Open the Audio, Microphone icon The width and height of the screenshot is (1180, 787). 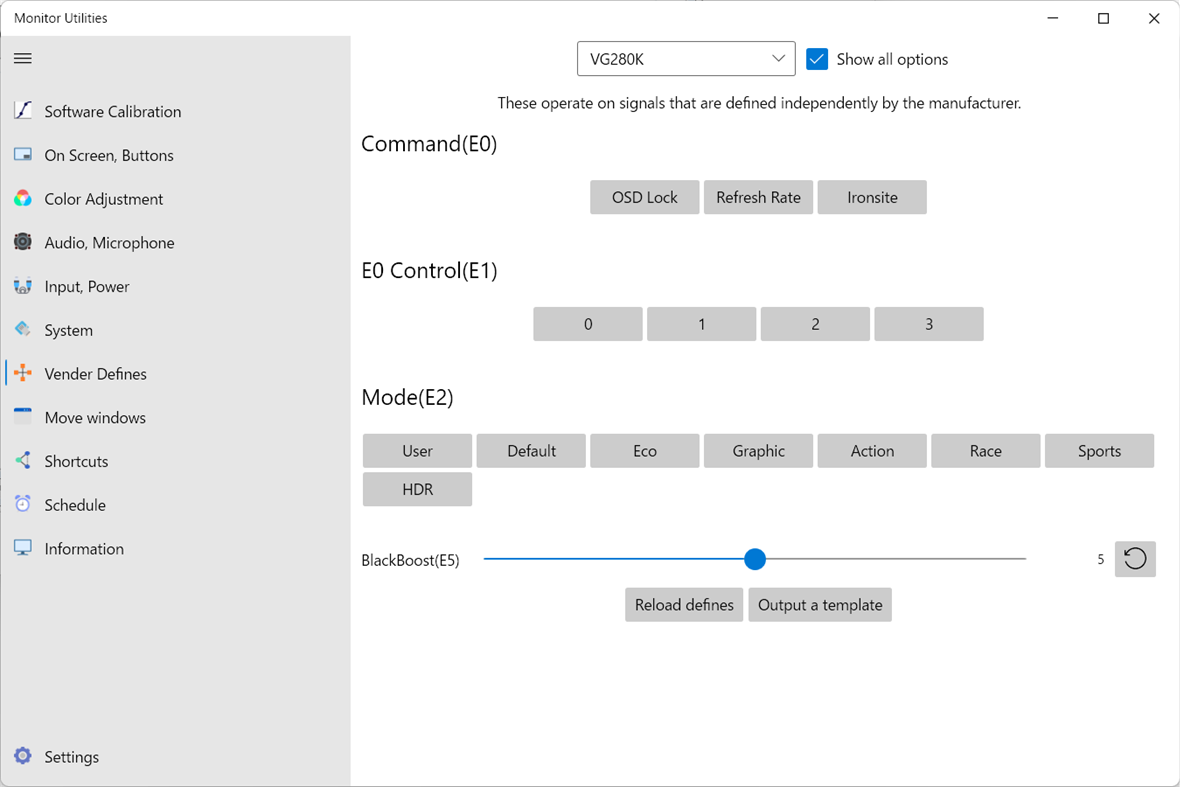coord(23,242)
